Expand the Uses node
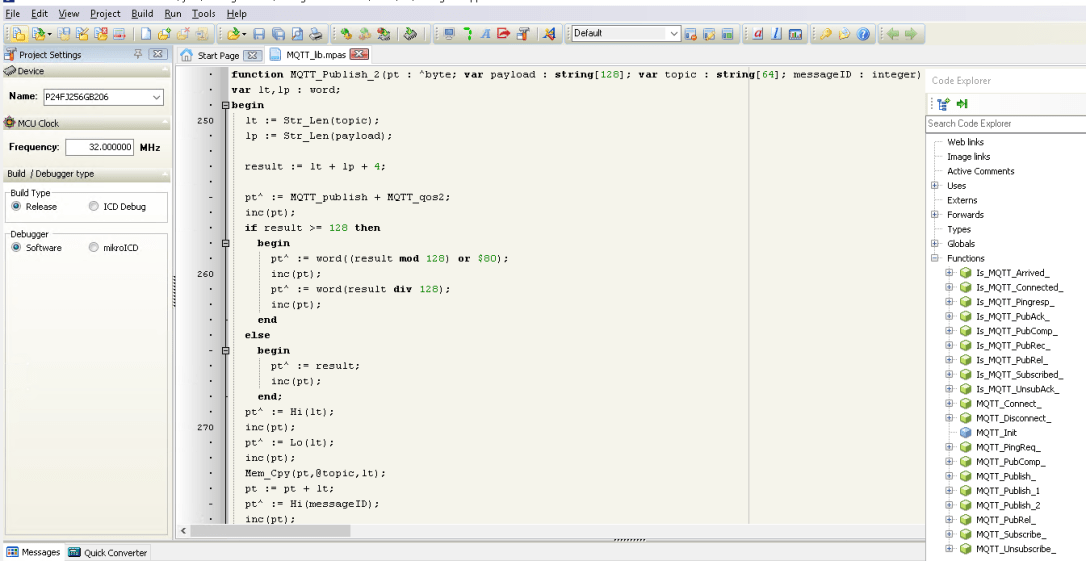 pos(935,186)
